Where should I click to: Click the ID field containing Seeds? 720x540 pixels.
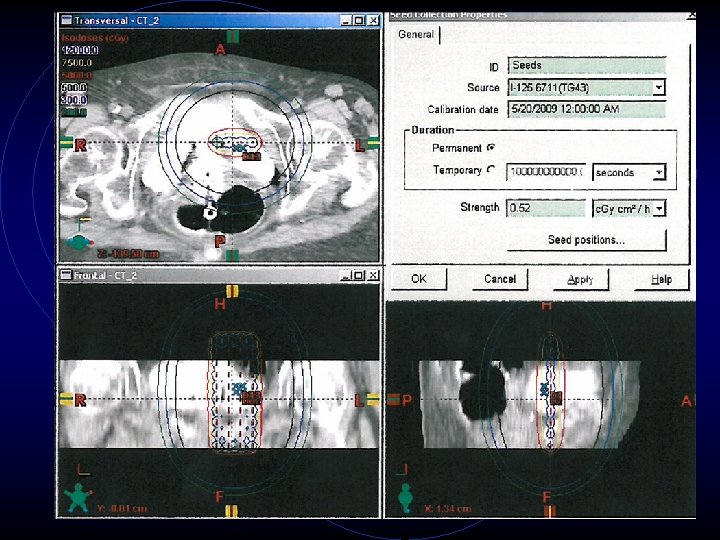coord(586,65)
